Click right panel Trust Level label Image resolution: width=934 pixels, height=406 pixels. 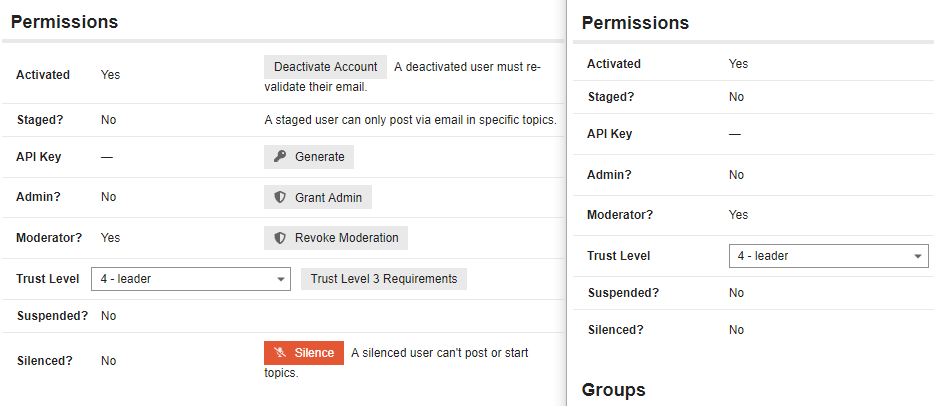tap(618, 256)
